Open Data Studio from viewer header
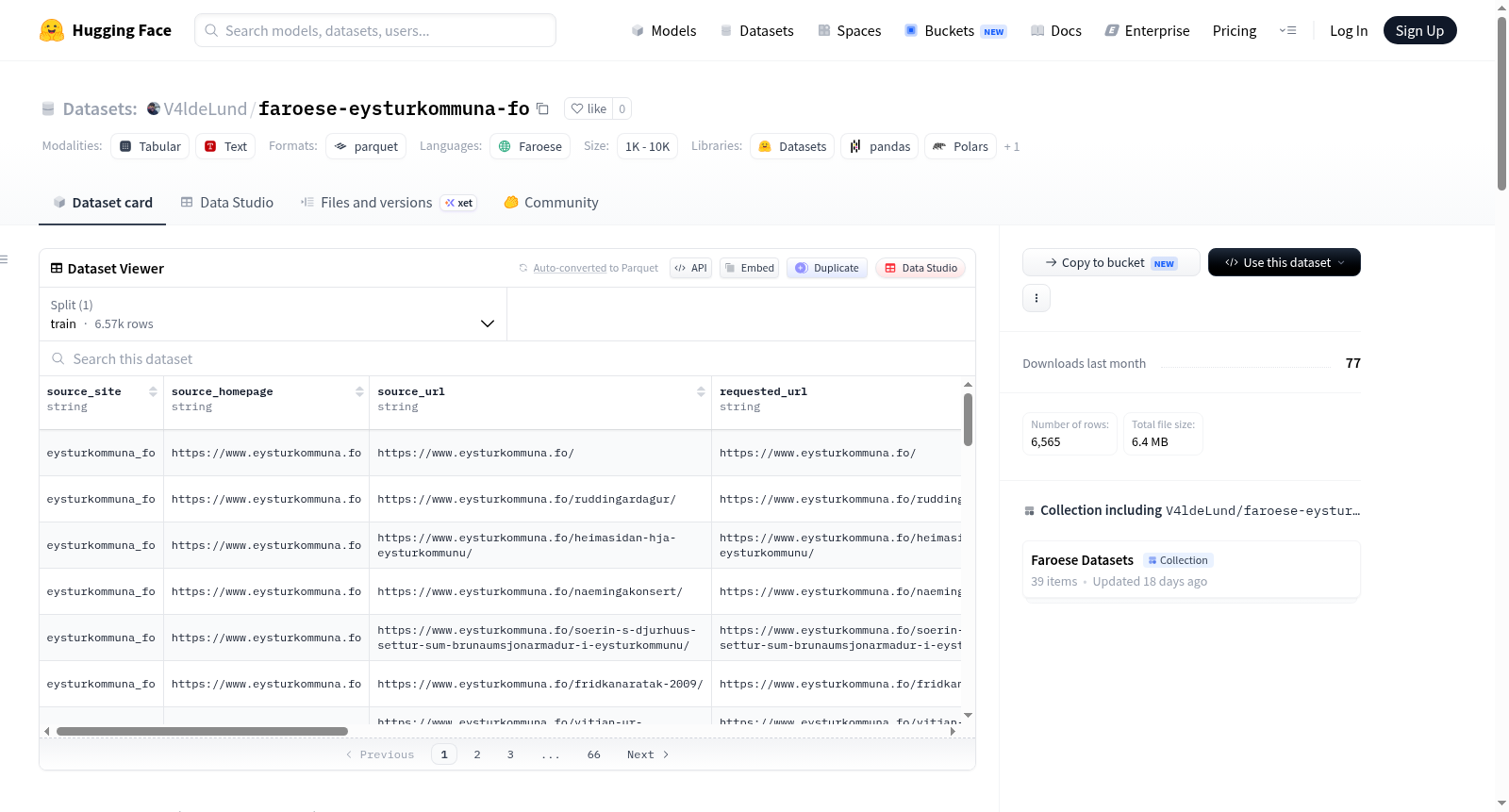The height and width of the screenshot is (812, 1509). [920, 268]
